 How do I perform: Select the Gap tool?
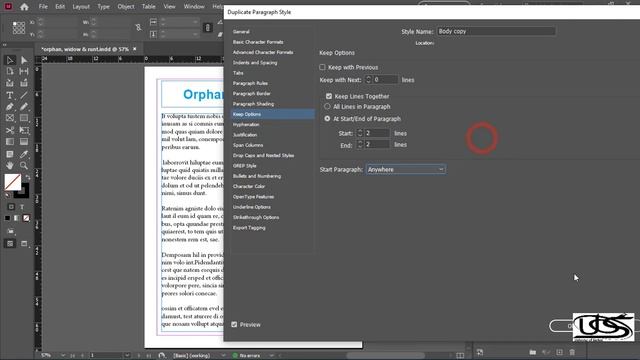[24, 71]
